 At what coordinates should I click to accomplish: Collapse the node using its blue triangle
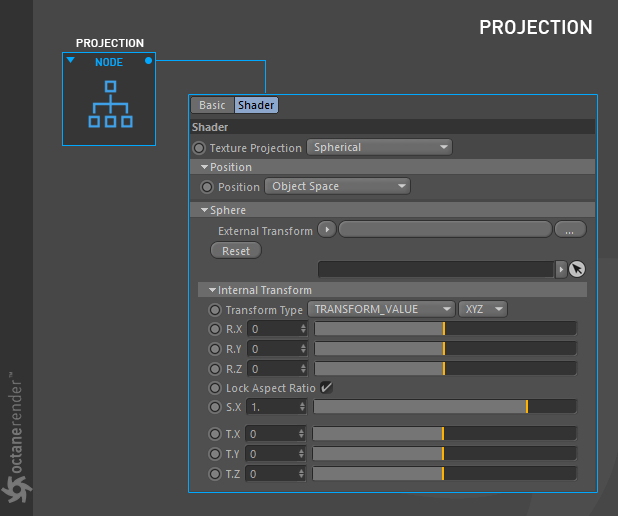point(71,60)
